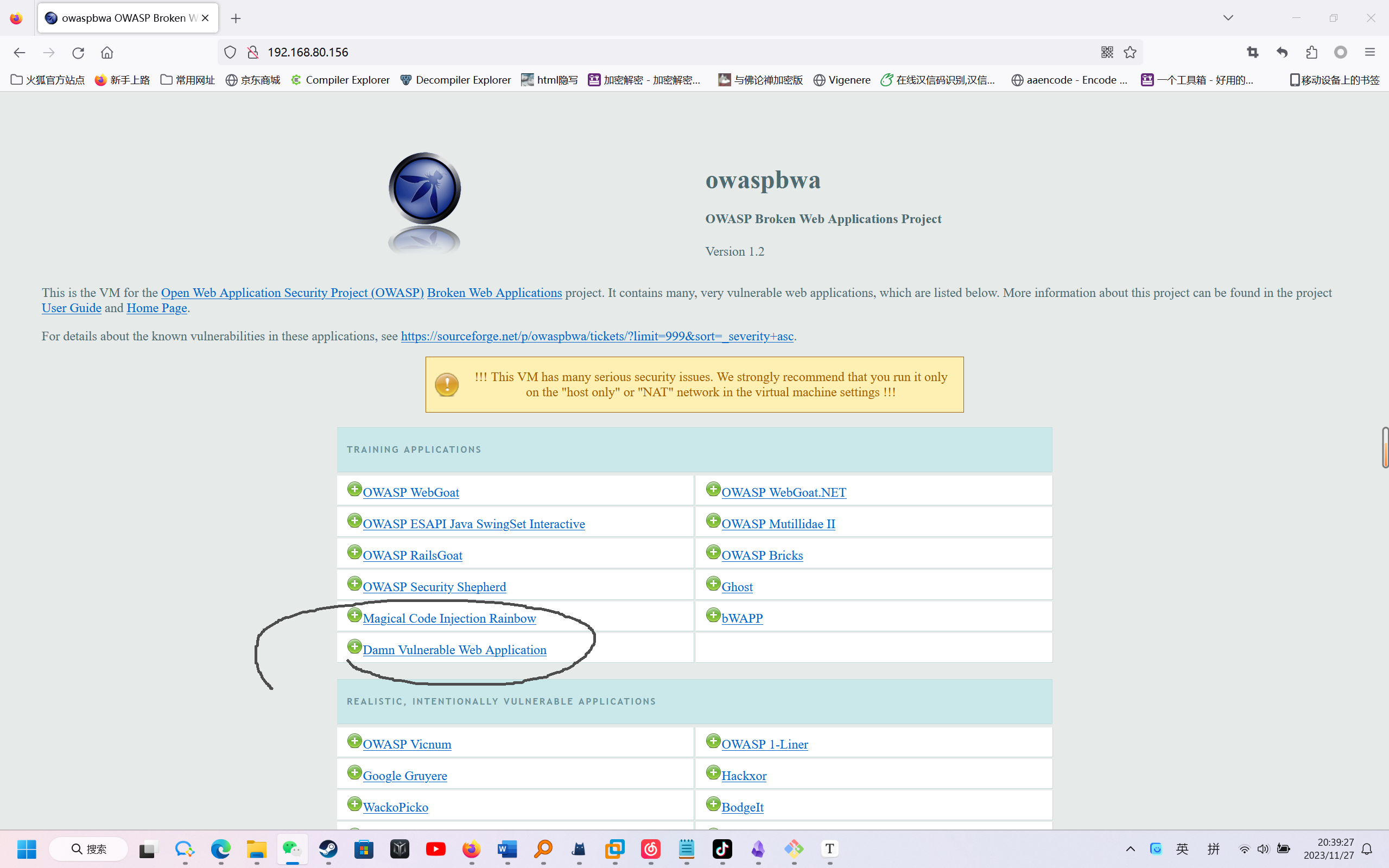Image resolution: width=1389 pixels, height=868 pixels.
Task: Open OWASP ESAPI Java SwingSet Interactive link
Action: click(x=473, y=524)
